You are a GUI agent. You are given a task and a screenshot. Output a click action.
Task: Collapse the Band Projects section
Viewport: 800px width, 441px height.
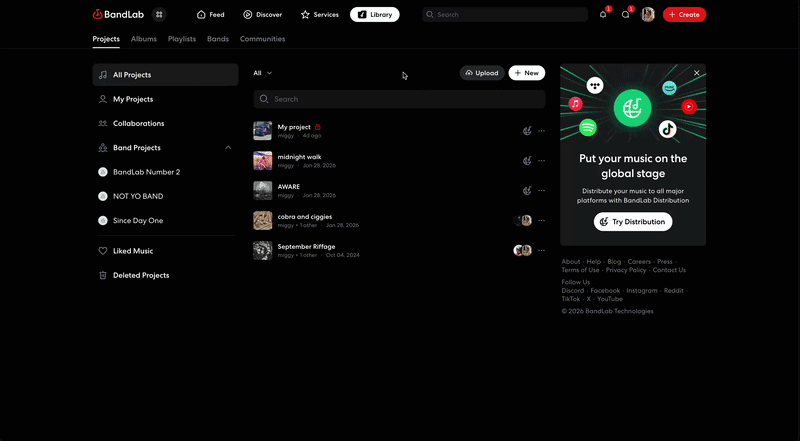(x=228, y=148)
